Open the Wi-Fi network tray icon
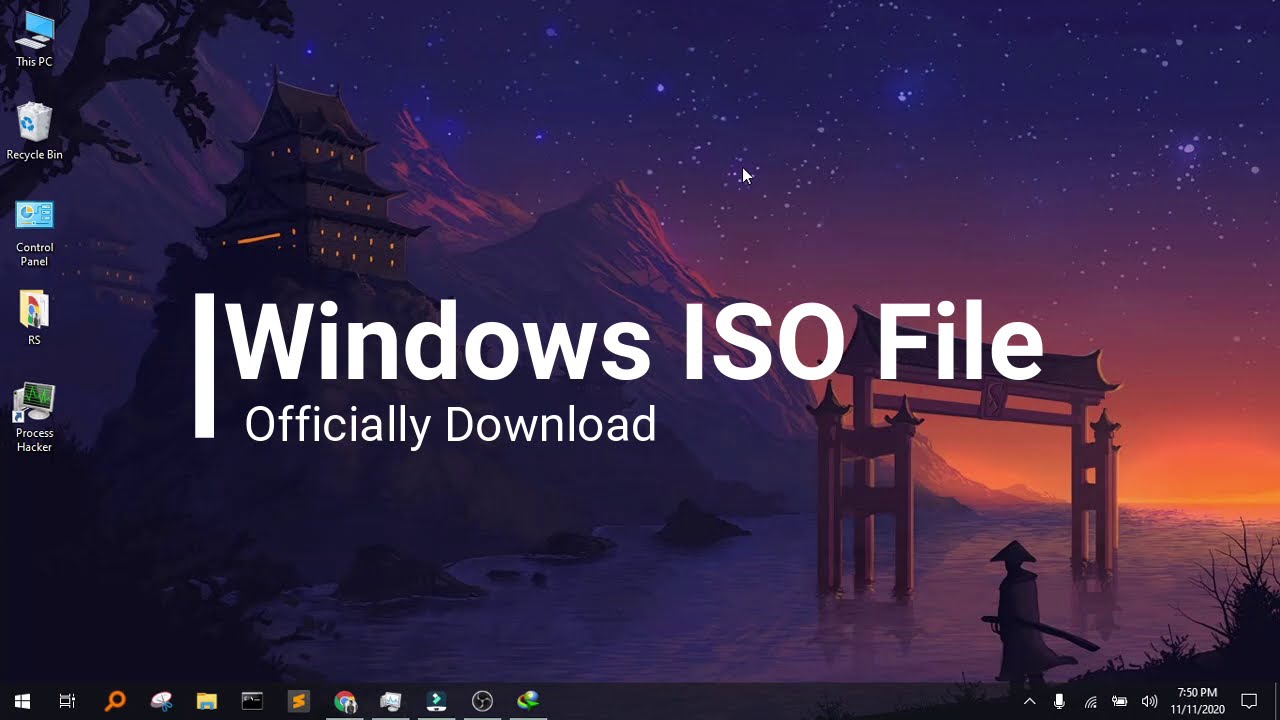 click(x=1090, y=701)
